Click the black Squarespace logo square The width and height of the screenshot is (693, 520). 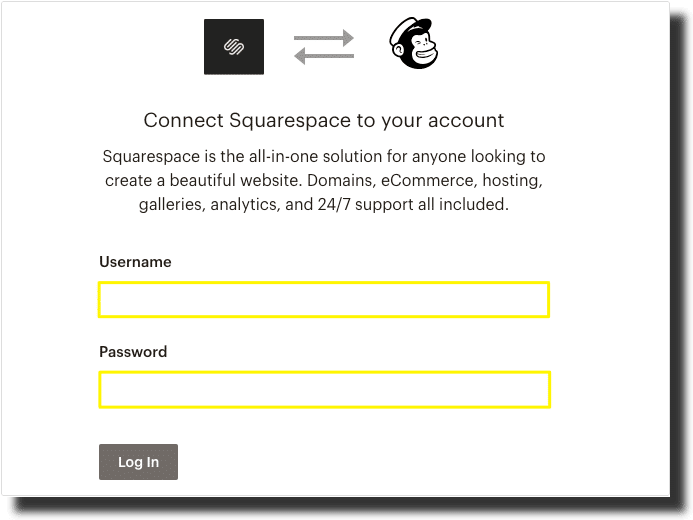coord(234,47)
